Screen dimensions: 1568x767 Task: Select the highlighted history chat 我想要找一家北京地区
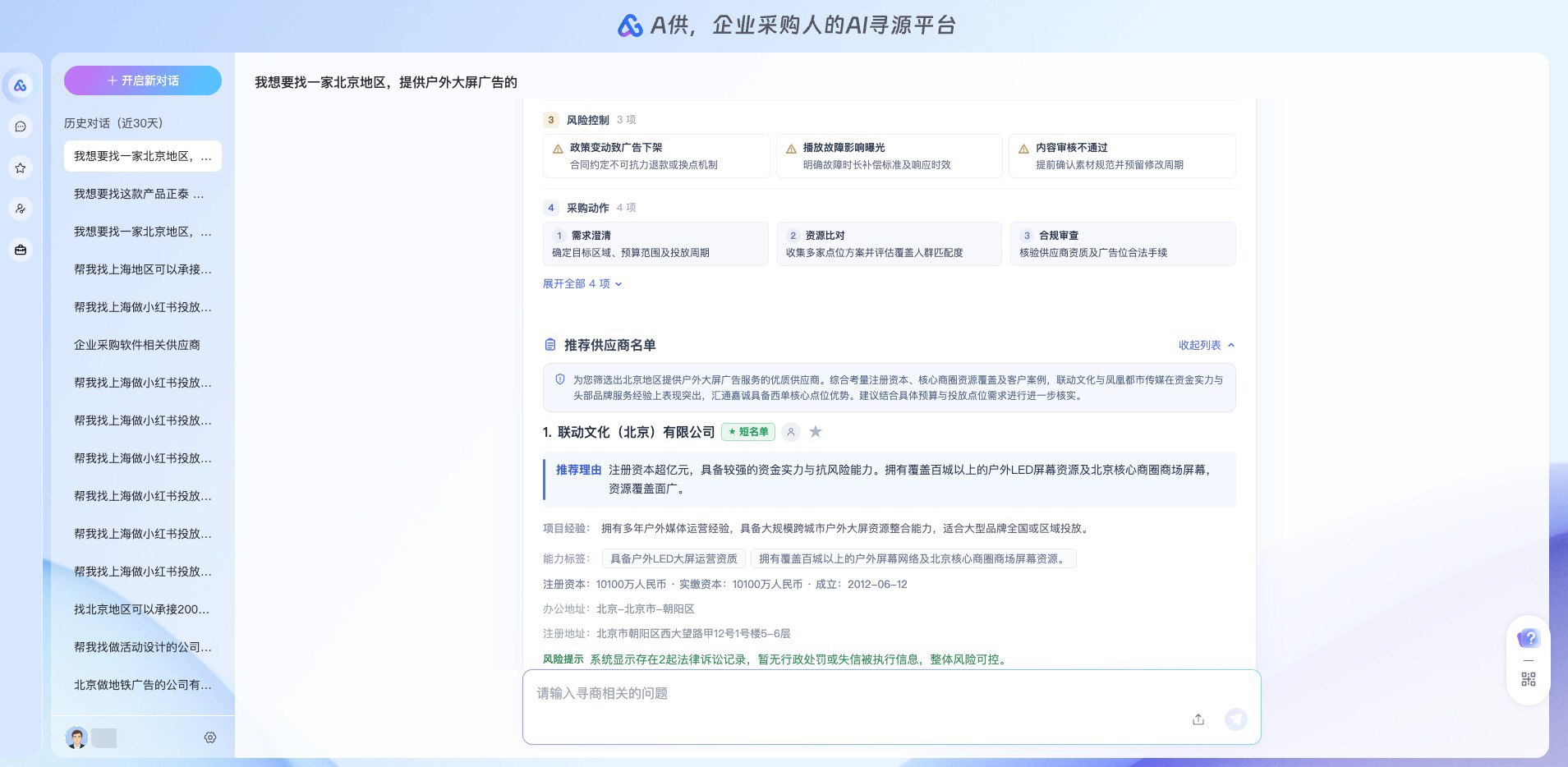pos(143,156)
